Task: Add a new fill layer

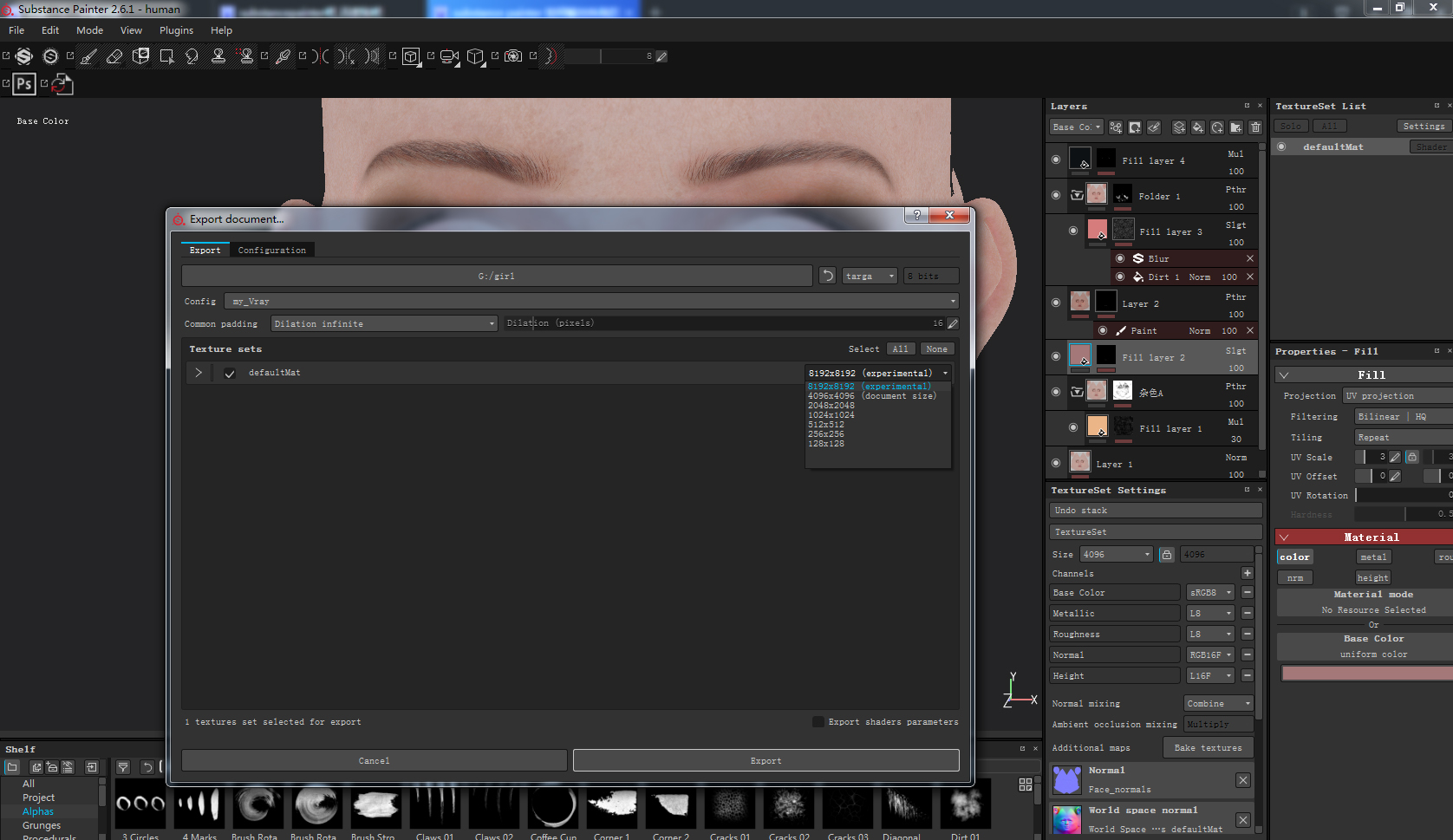Action: (1198, 127)
